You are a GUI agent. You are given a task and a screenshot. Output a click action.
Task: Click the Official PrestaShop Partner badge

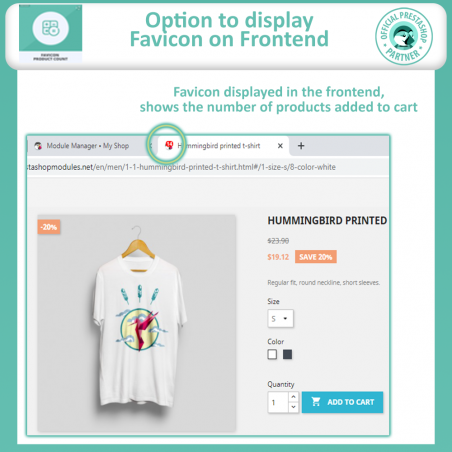click(x=404, y=36)
